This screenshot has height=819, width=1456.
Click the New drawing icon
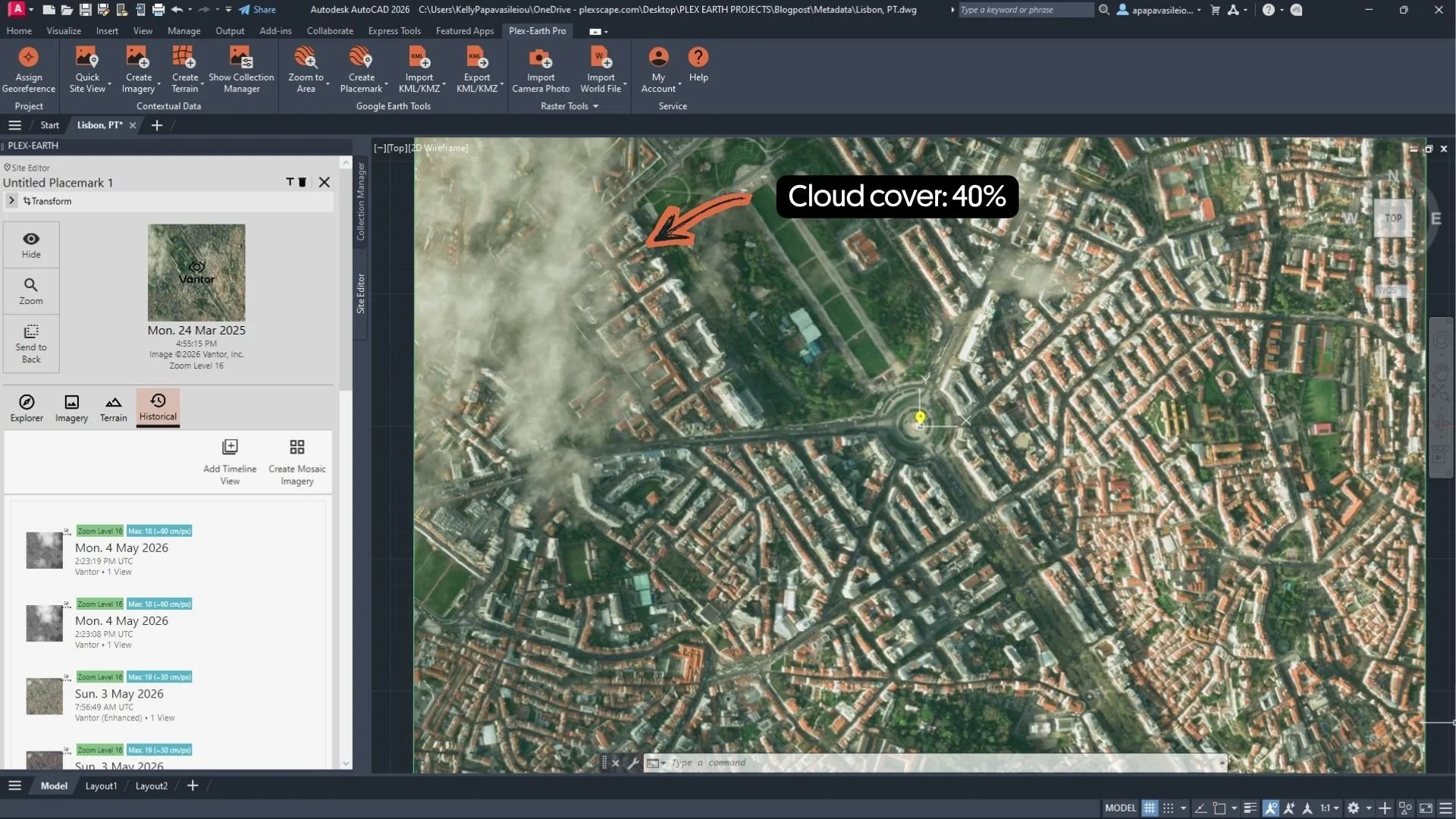click(49, 10)
